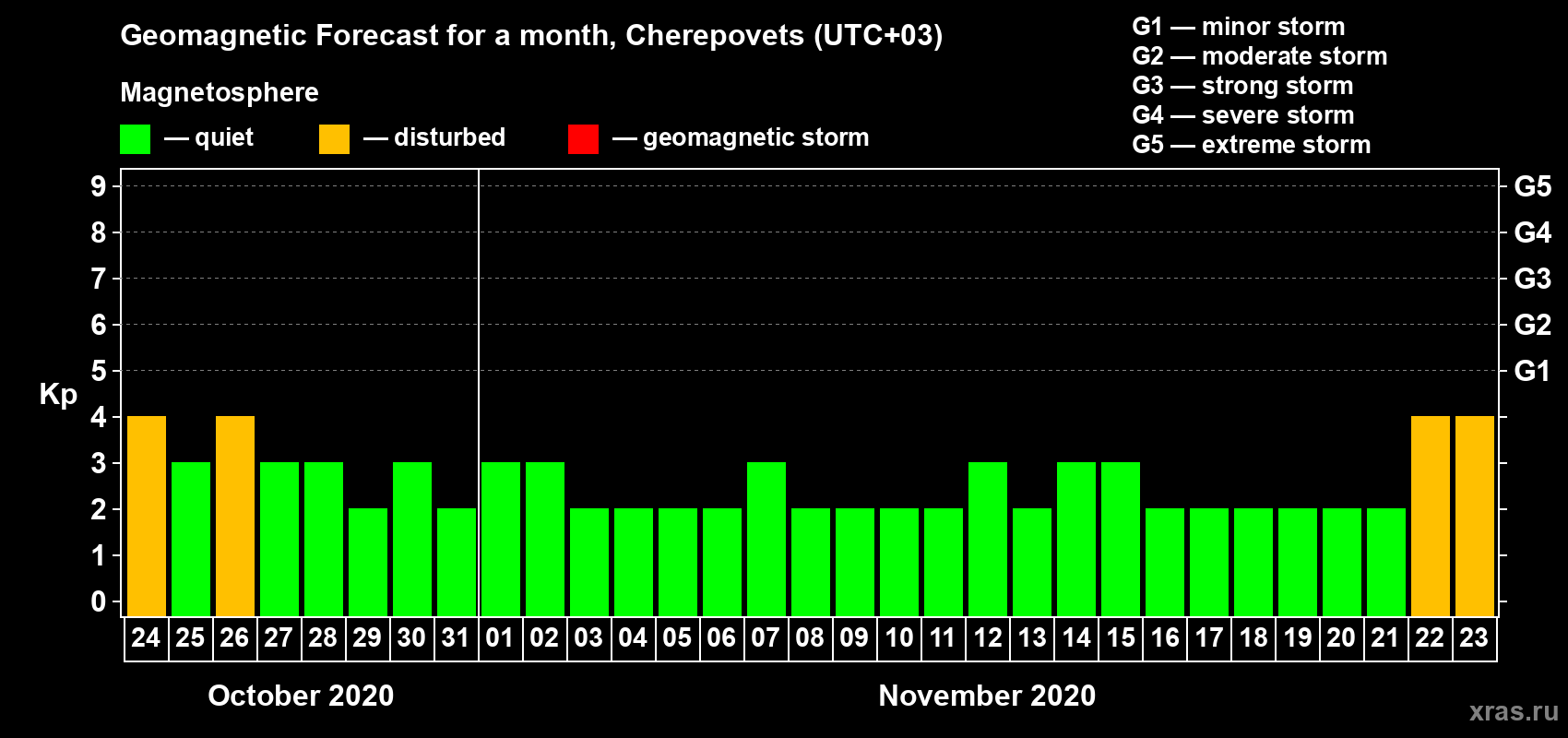Image resolution: width=1568 pixels, height=738 pixels.
Task: Select the green bar for October 25
Action: click(x=191, y=540)
